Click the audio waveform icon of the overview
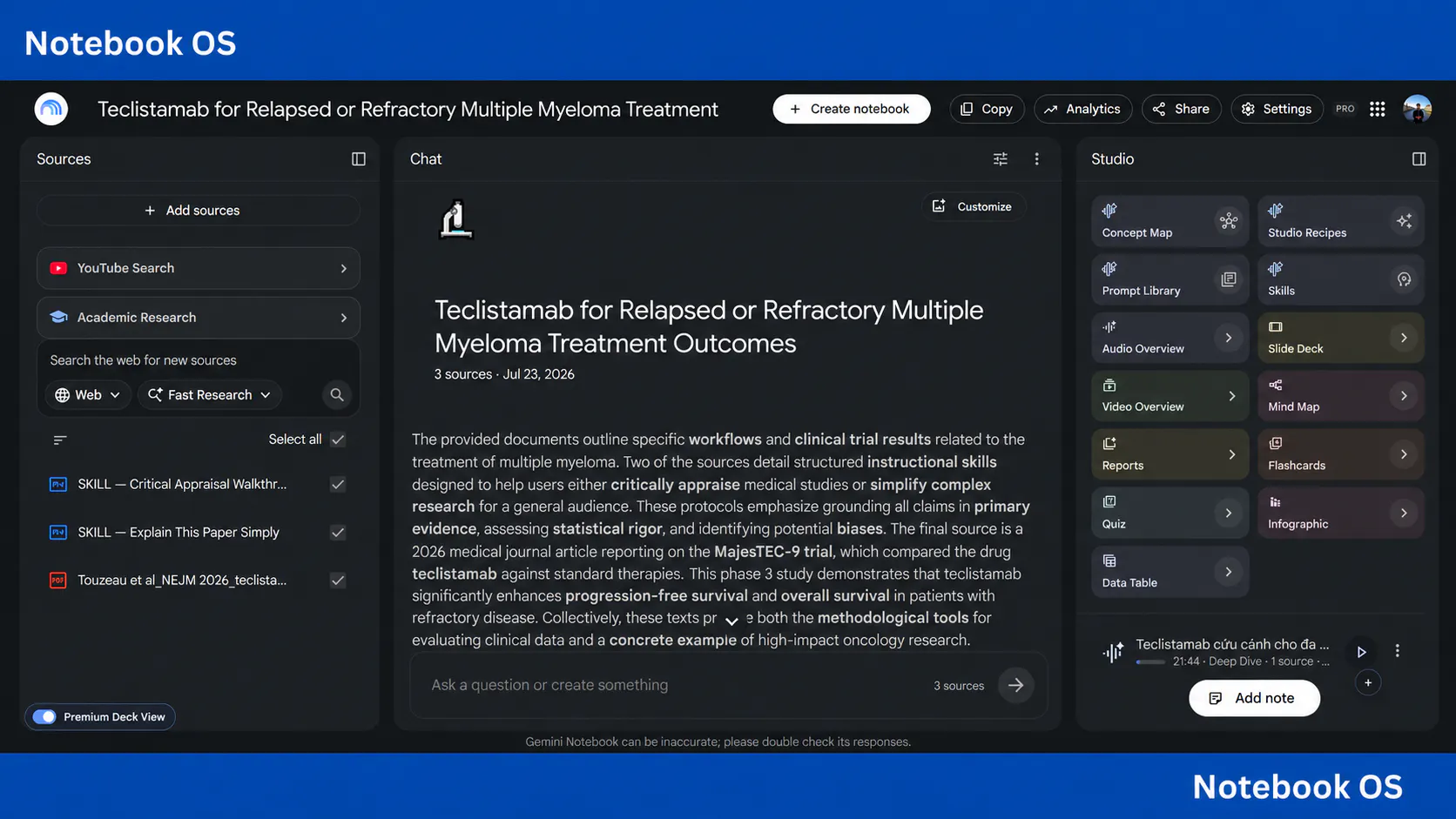This screenshot has width=1456, height=819. pyautogui.click(x=1113, y=652)
